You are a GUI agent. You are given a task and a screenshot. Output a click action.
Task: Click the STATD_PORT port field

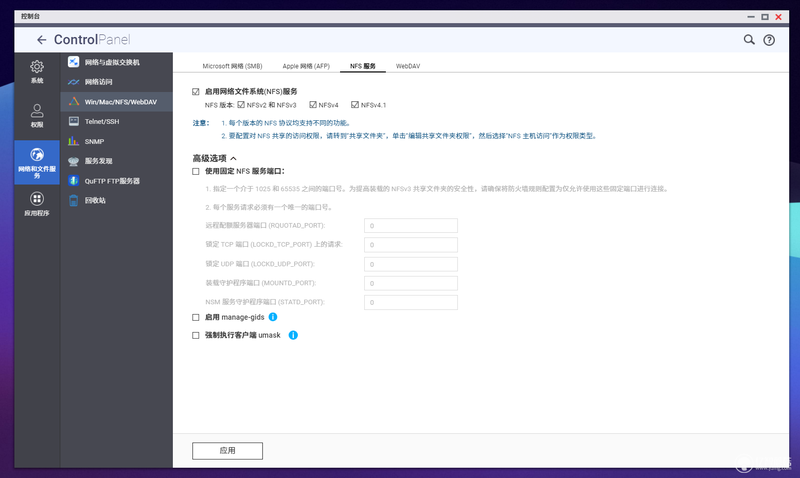411,303
